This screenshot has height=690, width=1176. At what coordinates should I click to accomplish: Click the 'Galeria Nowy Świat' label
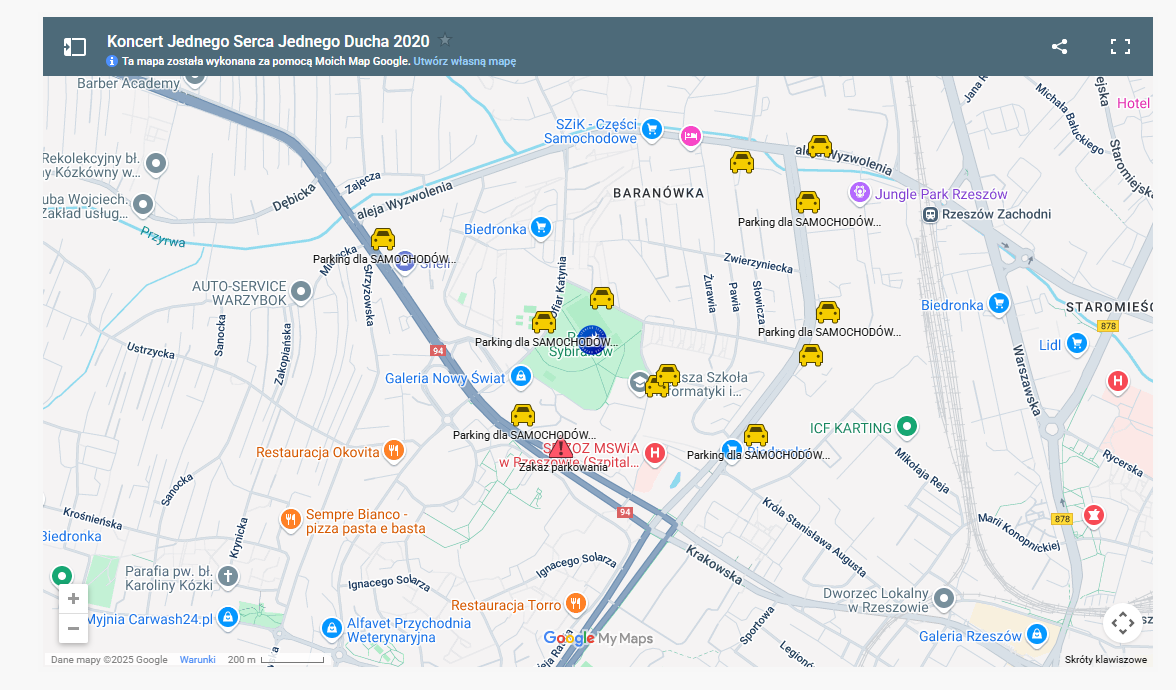(445, 379)
